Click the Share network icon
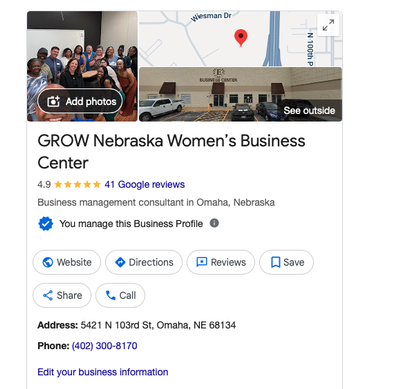Screen dimensions: 400x389 (48, 295)
